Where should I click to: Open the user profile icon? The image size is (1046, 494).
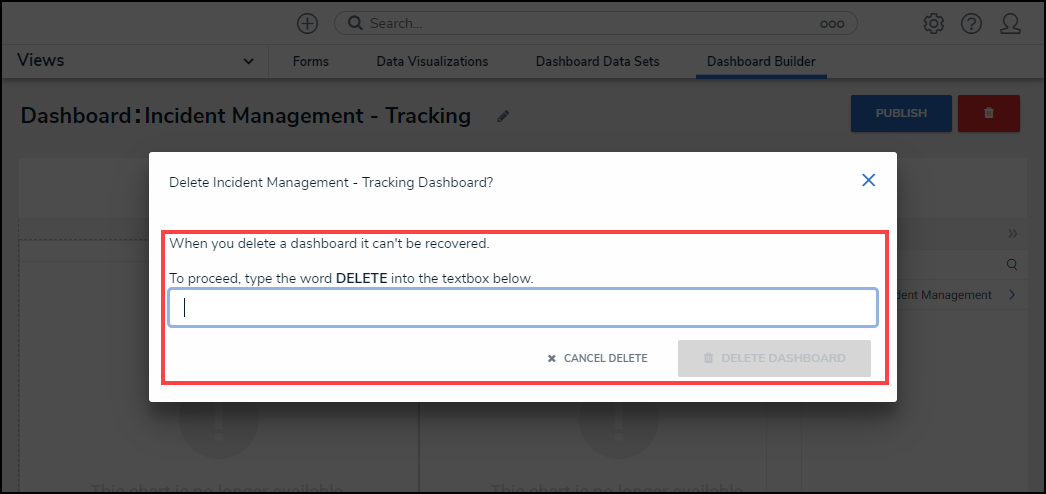tap(1010, 23)
